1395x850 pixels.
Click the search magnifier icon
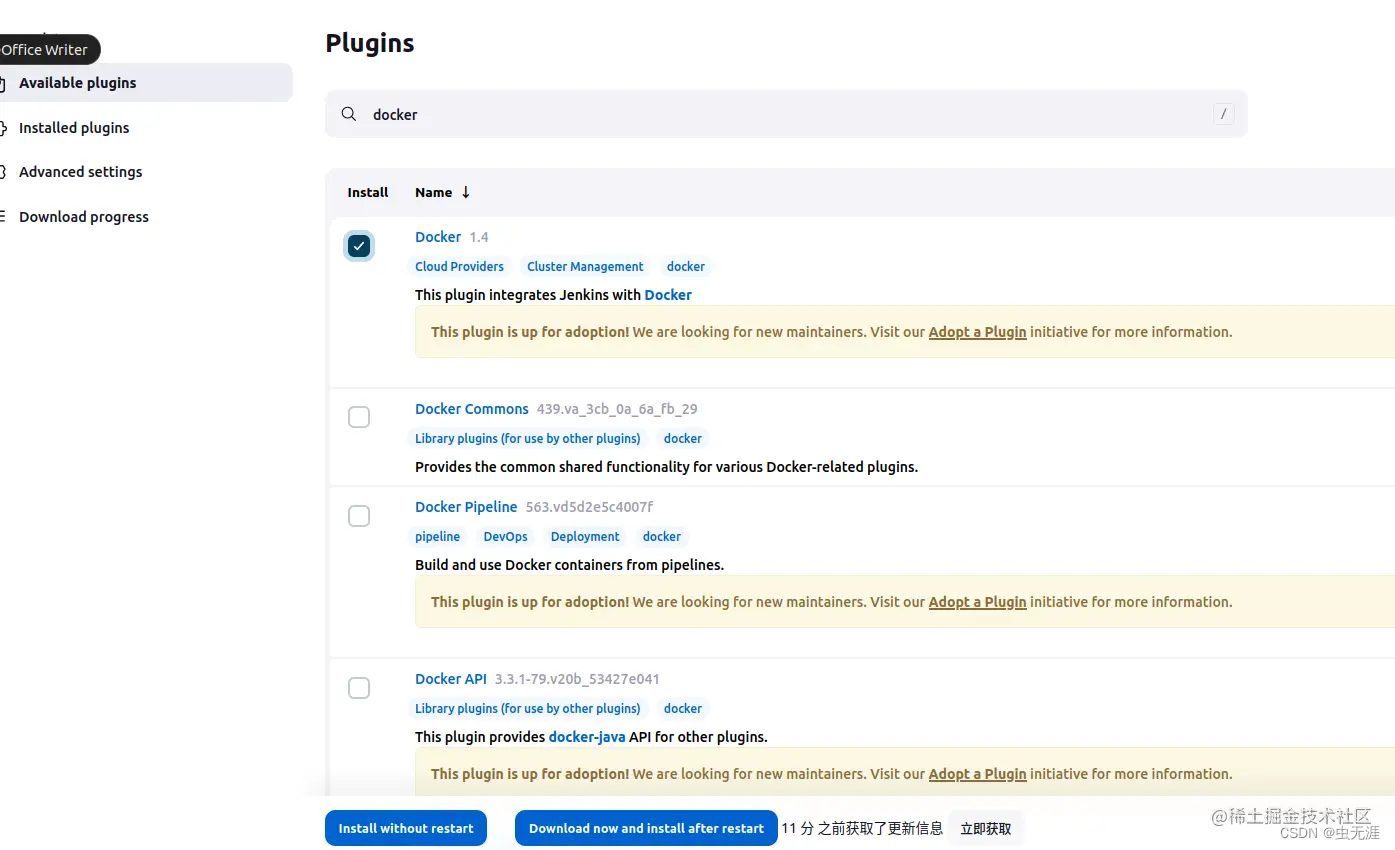(x=349, y=114)
